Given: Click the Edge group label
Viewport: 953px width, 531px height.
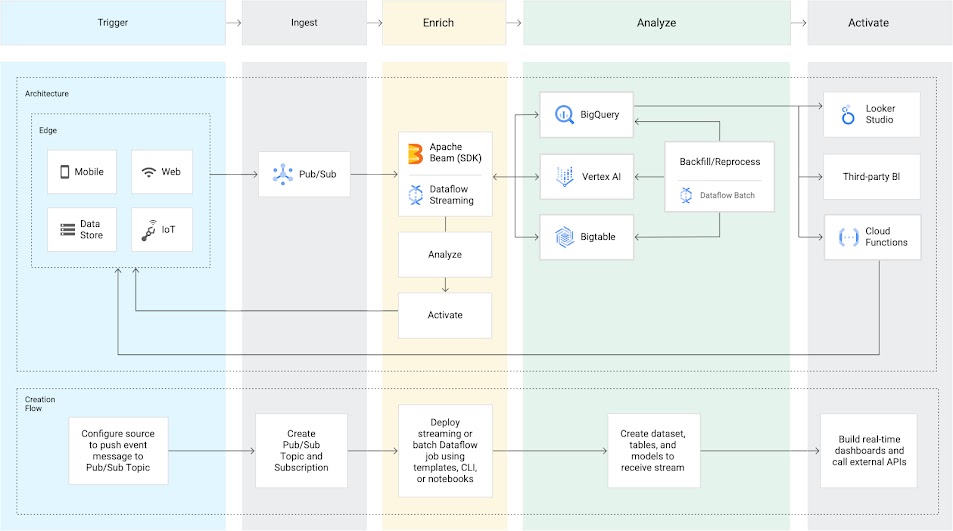Looking at the screenshot, I should click(48, 130).
